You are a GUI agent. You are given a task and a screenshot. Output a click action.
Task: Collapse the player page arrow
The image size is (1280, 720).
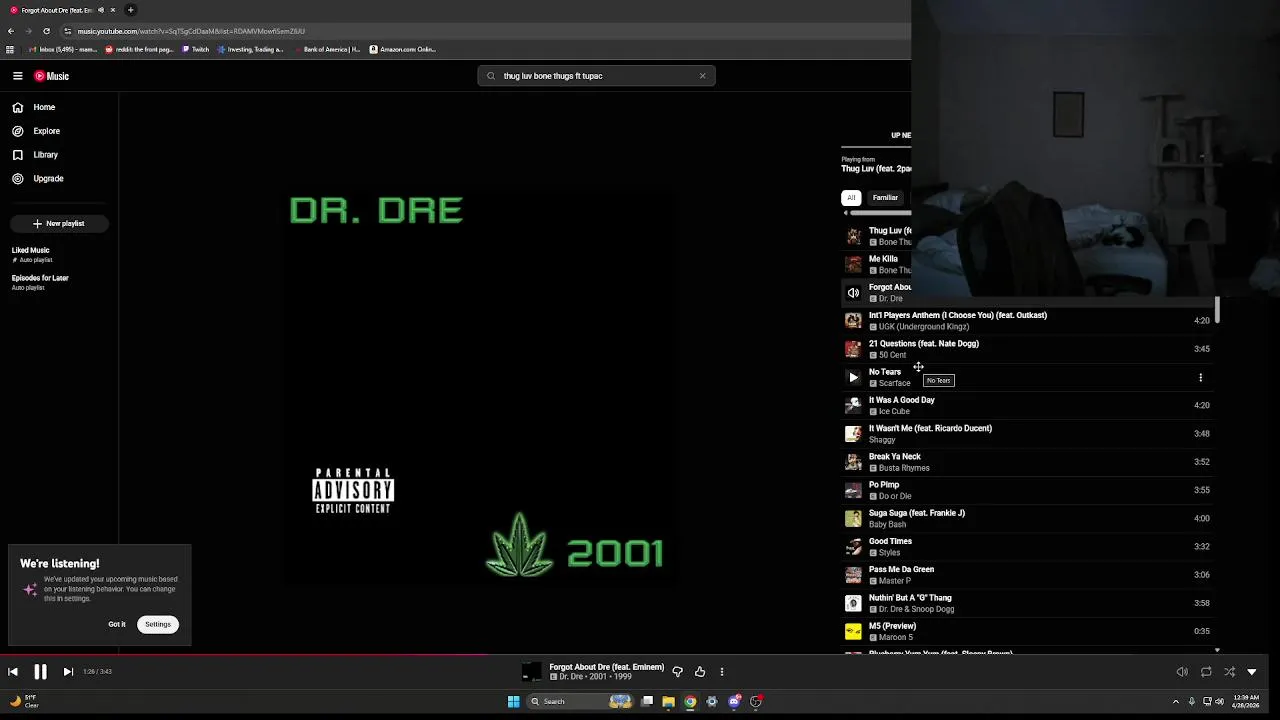click(x=1252, y=672)
